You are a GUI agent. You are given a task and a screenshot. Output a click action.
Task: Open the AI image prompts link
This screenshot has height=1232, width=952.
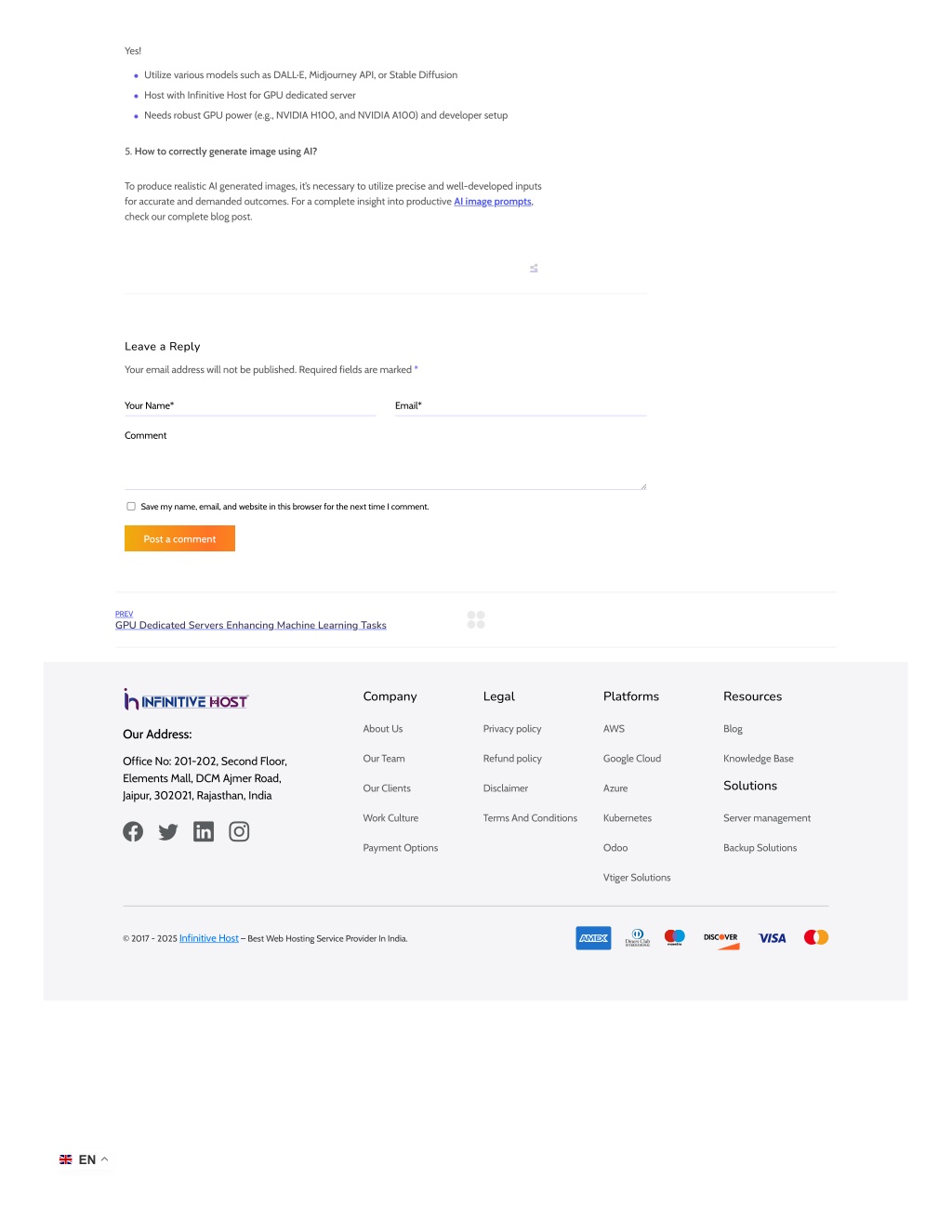493,202
